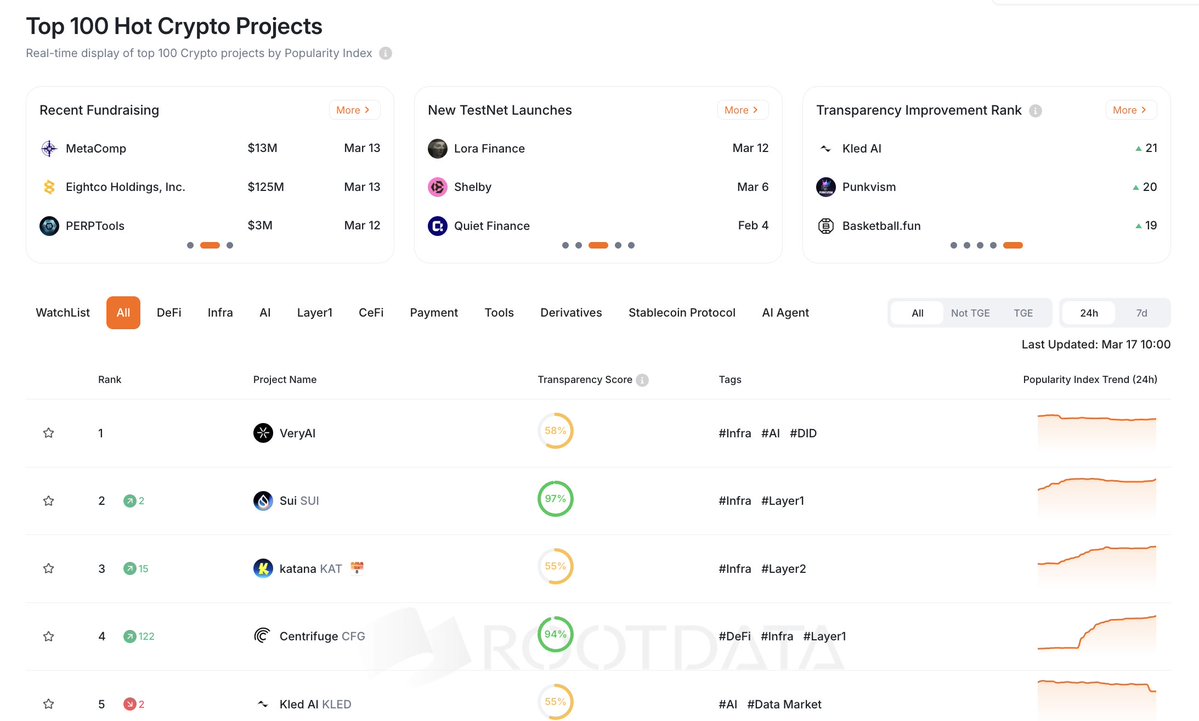Image resolution: width=1199 pixels, height=721 pixels.
Task: Click Centrifuge's 94% transparency score ring
Action: coord(555,634)
